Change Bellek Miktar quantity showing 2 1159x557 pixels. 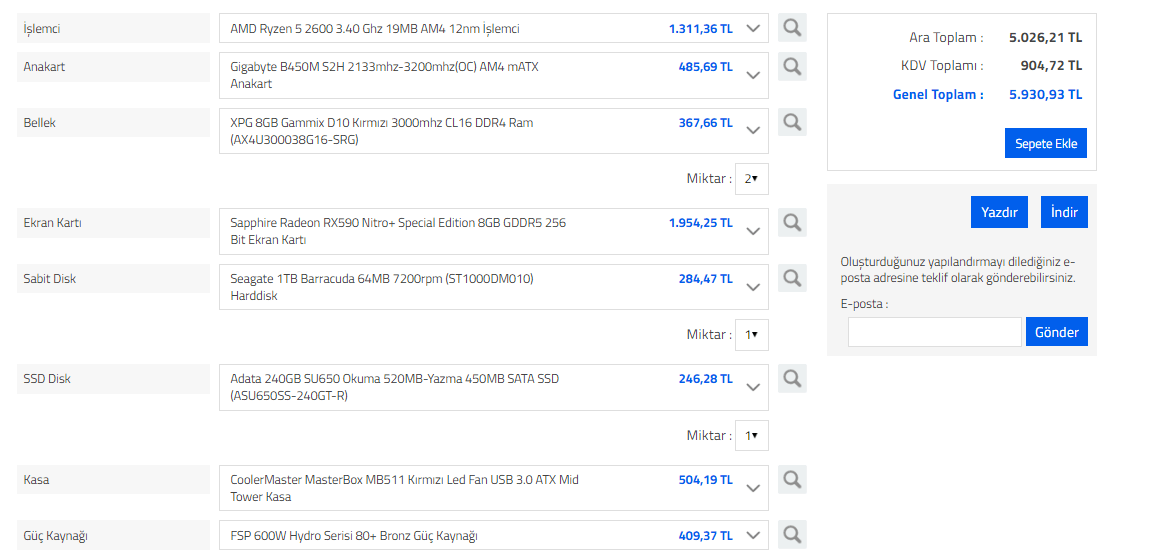[752, 179]
